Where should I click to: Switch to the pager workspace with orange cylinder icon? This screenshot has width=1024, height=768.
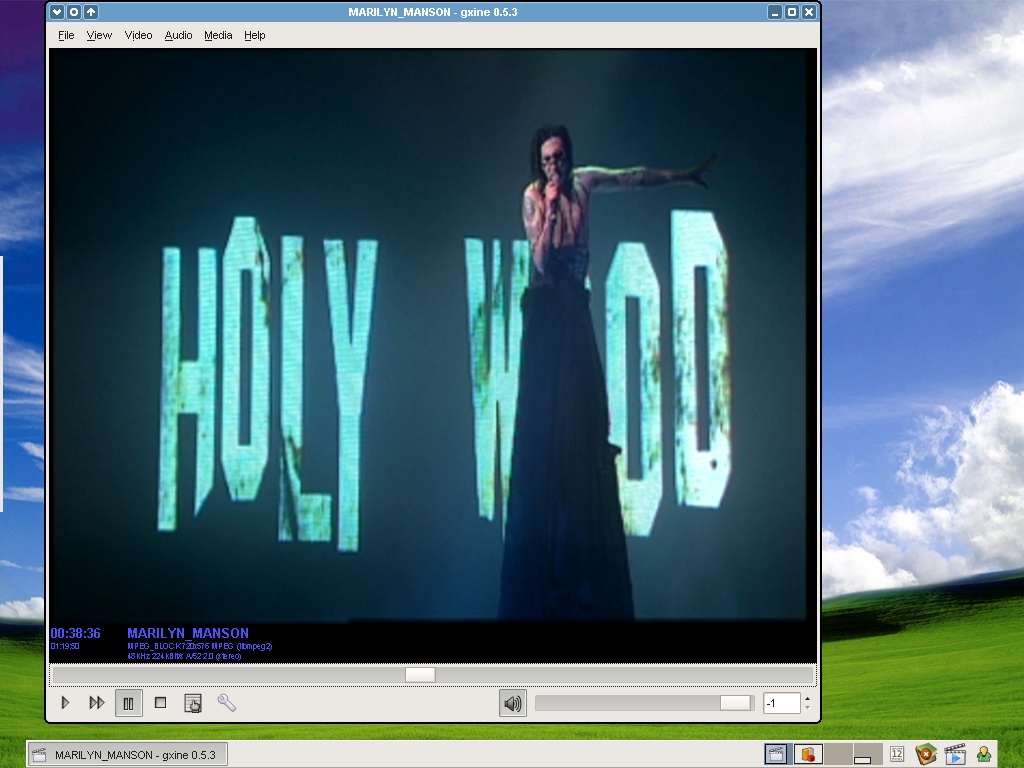point(808,754)
